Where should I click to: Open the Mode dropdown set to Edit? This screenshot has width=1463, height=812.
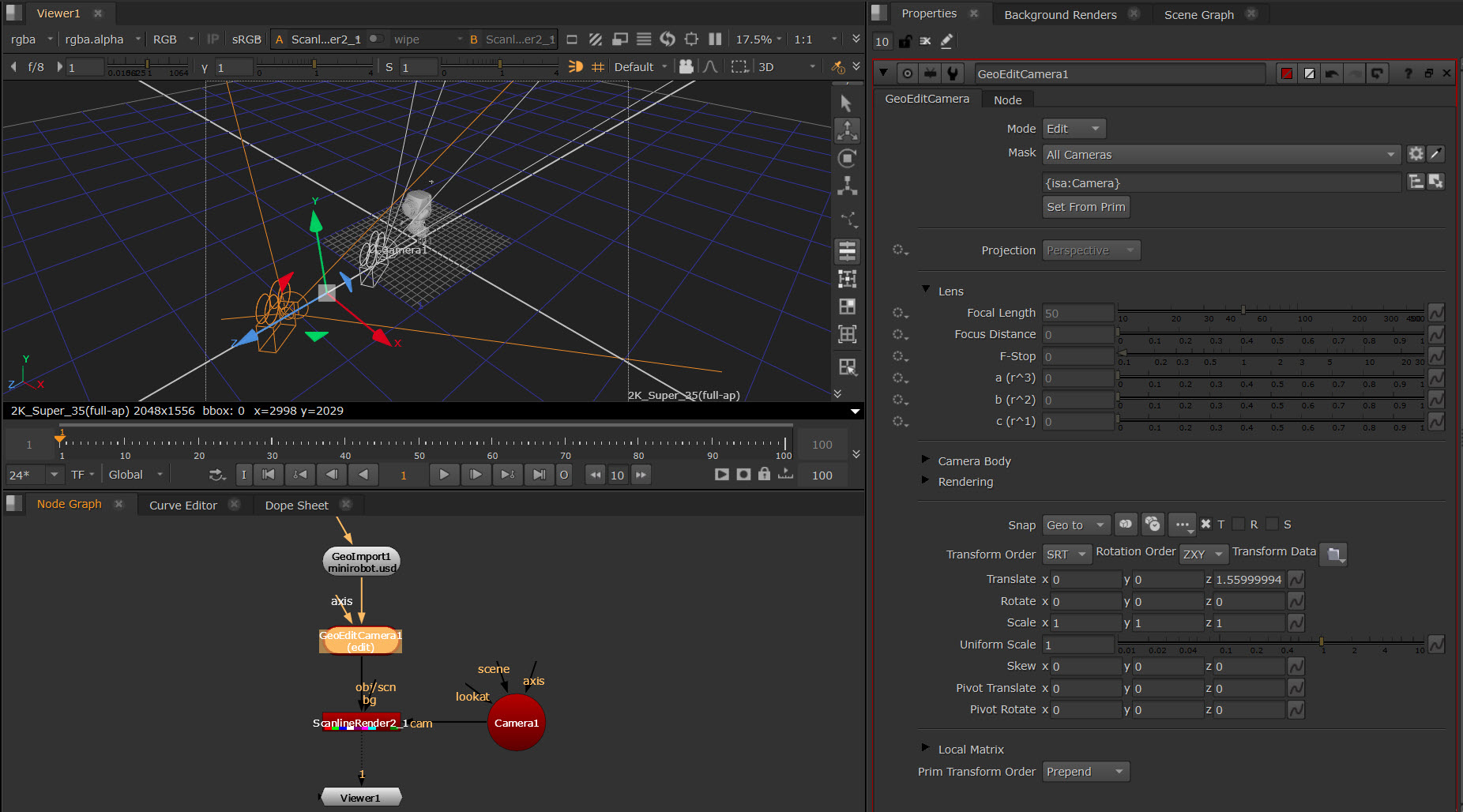[x=1073, y=129]
